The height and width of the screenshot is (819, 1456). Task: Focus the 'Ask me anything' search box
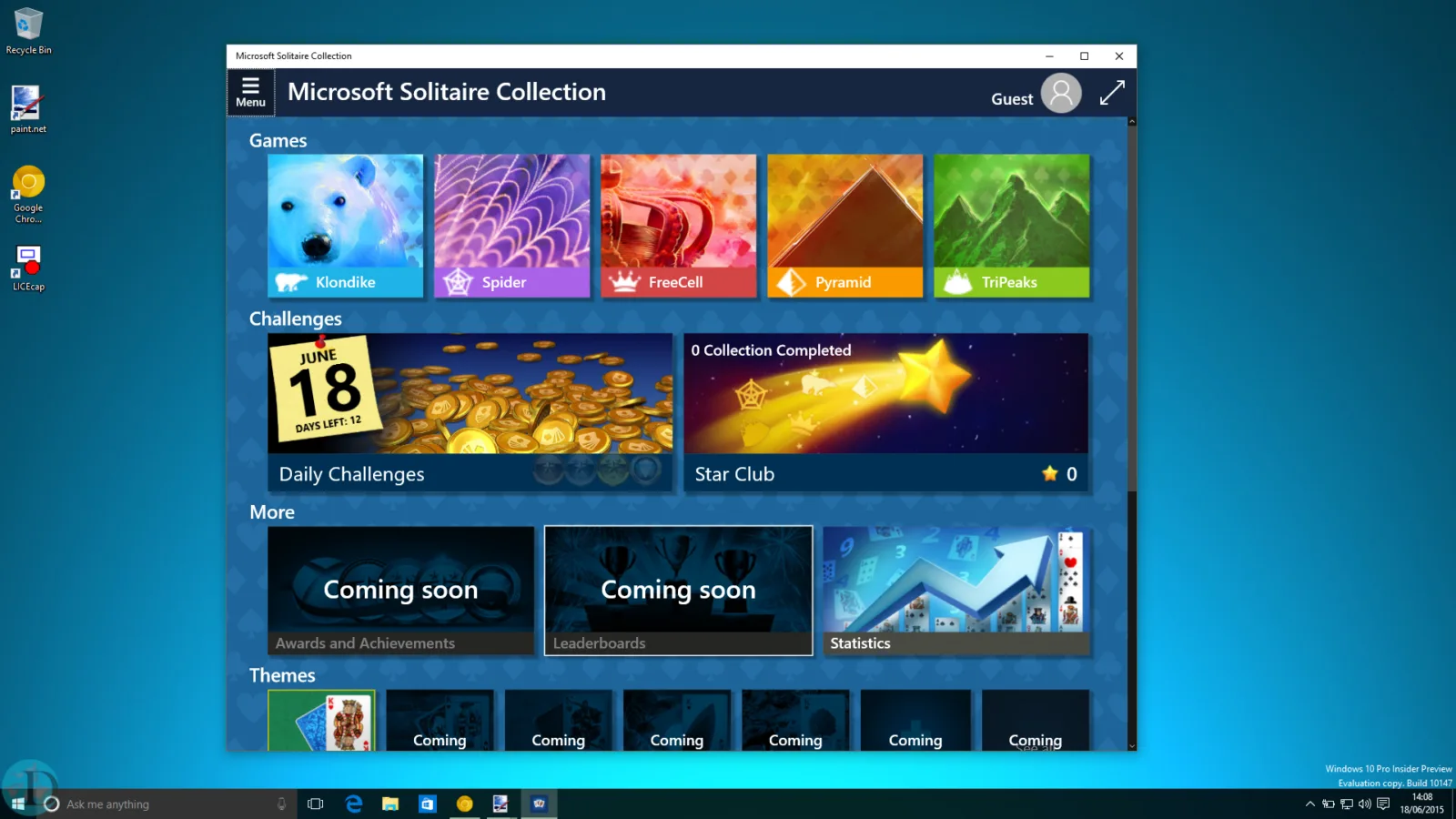pyautogui.click(x=167, y=804)
